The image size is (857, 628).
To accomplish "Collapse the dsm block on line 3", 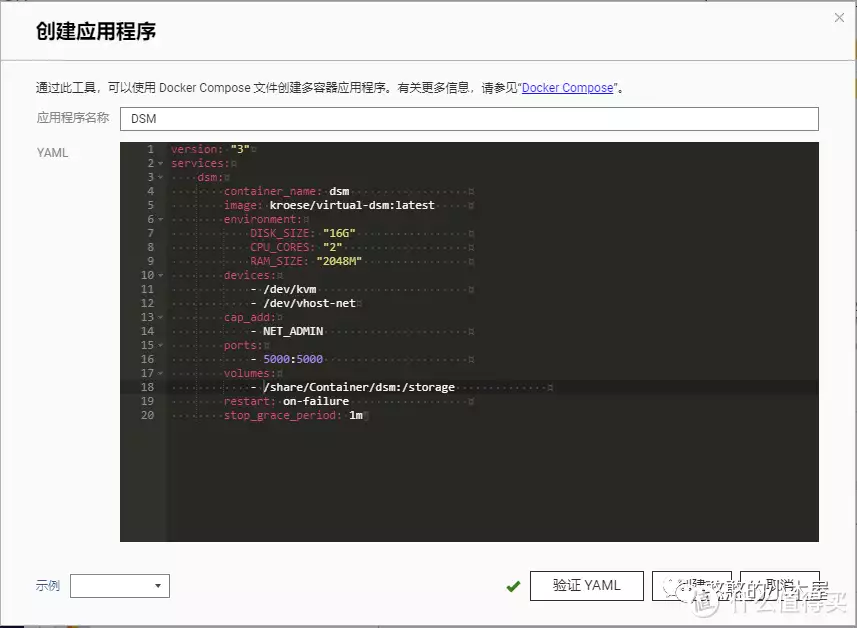I will point(161,178).
